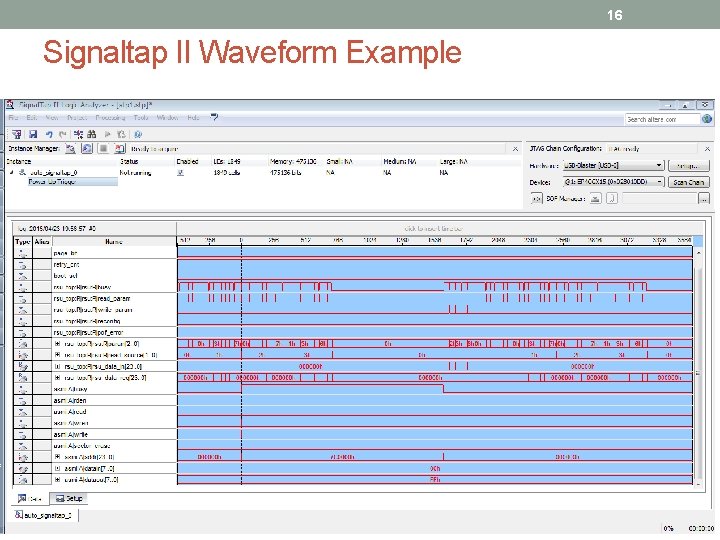Screen dimensions: 720x540
Task: Close the Instance Manager panel
Action: [x=515, y=149]
